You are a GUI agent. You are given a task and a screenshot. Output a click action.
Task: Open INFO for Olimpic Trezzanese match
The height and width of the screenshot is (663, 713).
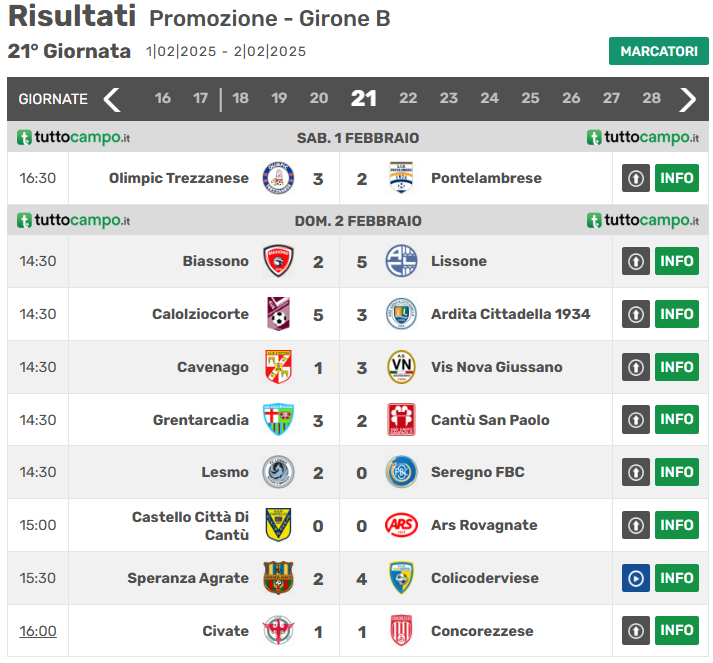coord(677,179)
